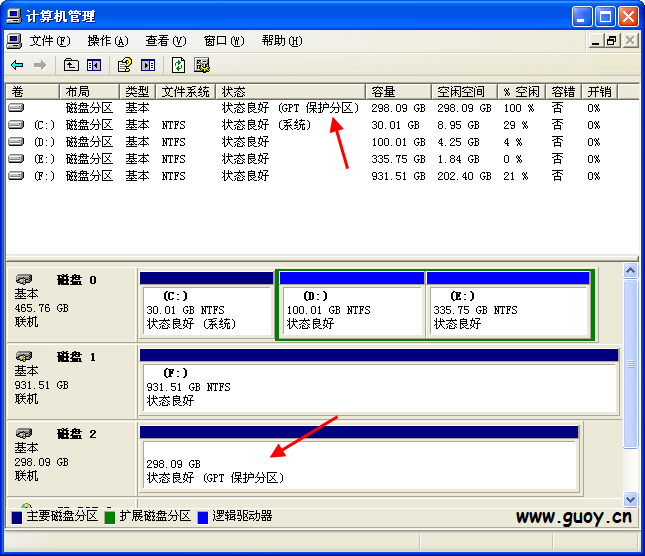Restore the inner MMC child window
645x556 pixels.
click(611, 41)
